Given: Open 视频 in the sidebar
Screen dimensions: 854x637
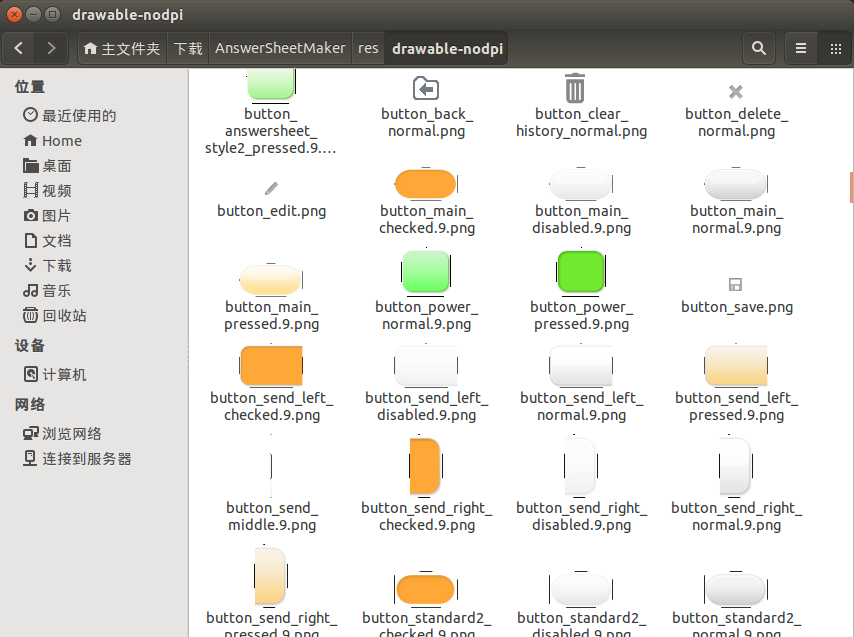Looking at the screenshot, I should (47, 191).
